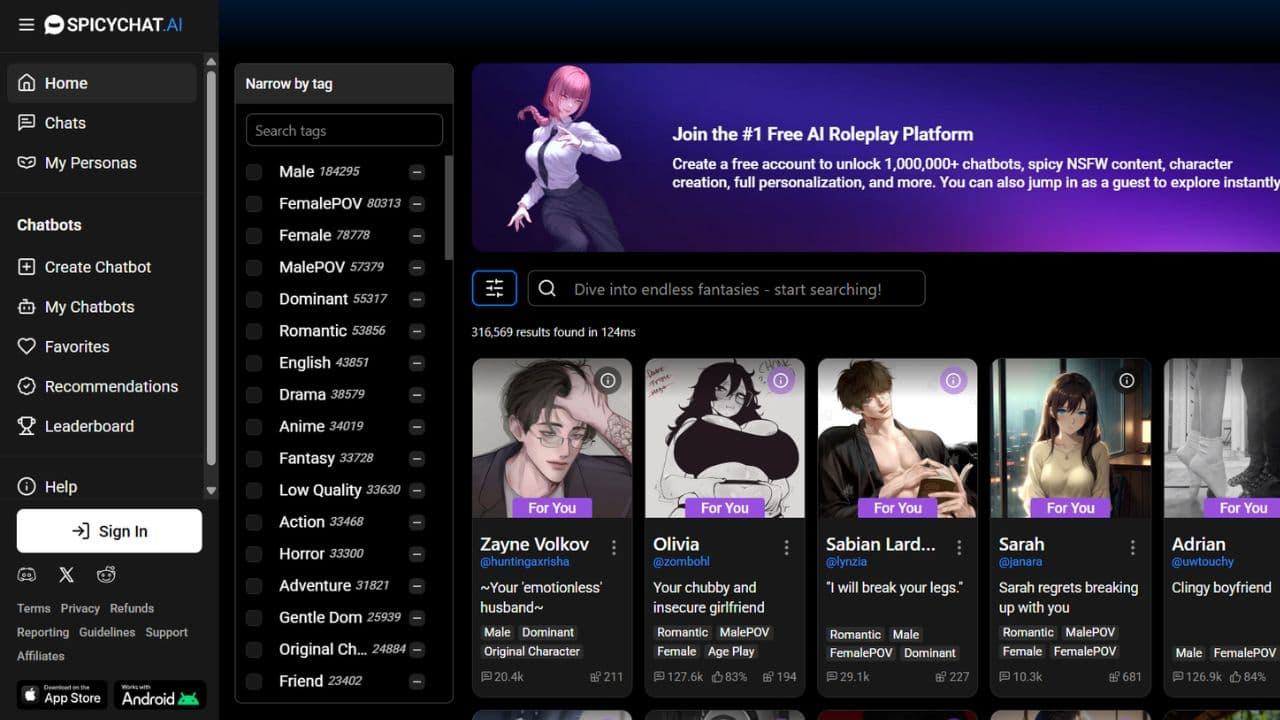
Task: Click the Download on App Store badge
Action: tap(61, 695)
